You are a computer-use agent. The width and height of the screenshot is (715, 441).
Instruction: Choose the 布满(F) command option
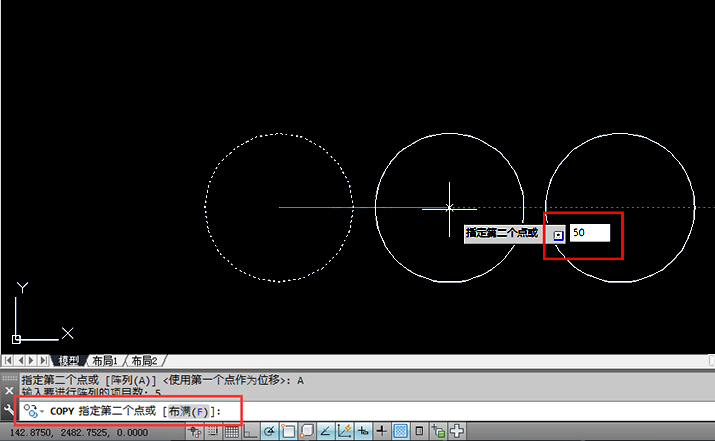188,412
